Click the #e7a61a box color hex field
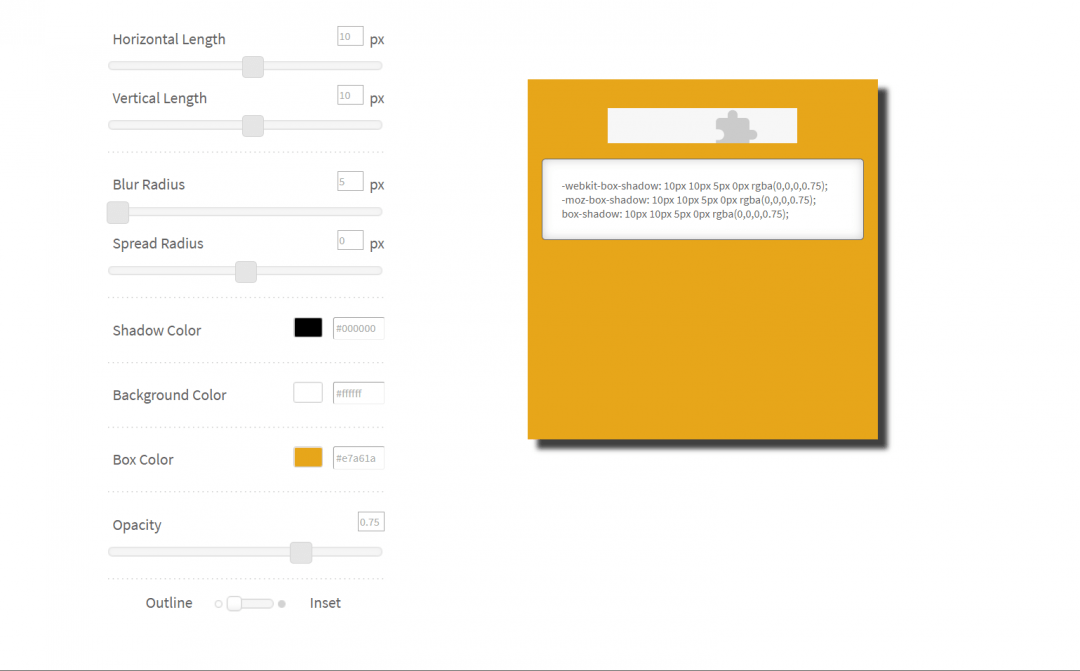This screenshot has height=671, width=1080. 358,459
